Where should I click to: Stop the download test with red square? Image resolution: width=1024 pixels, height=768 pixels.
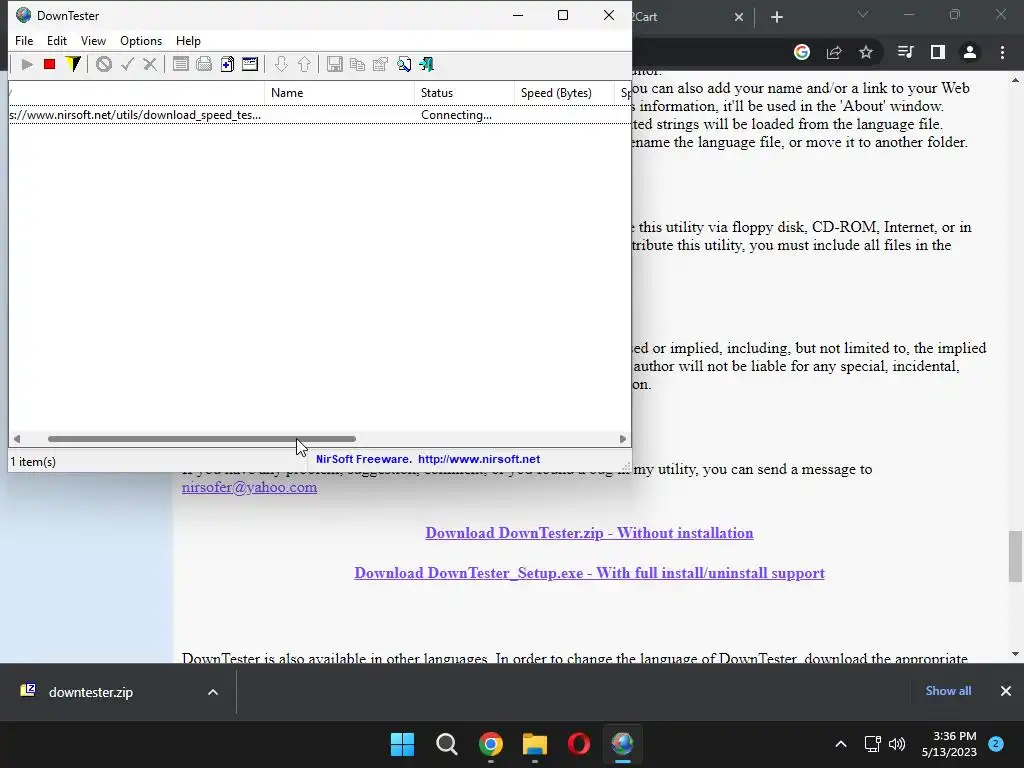(x=49, y=64)
